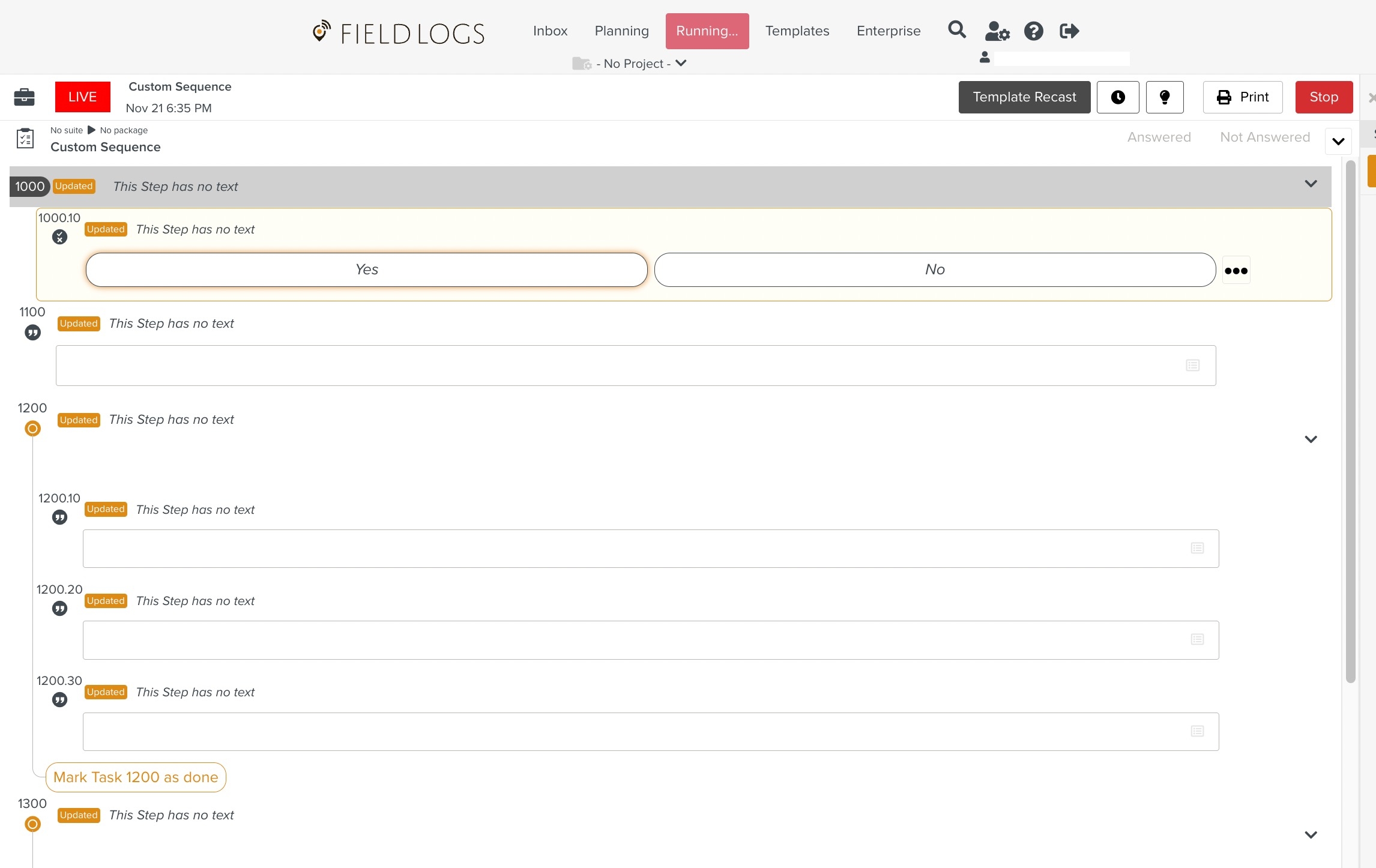Click the logout arrow icon
This screenshot has height=868, width=1376.
tap(1069, 31)
